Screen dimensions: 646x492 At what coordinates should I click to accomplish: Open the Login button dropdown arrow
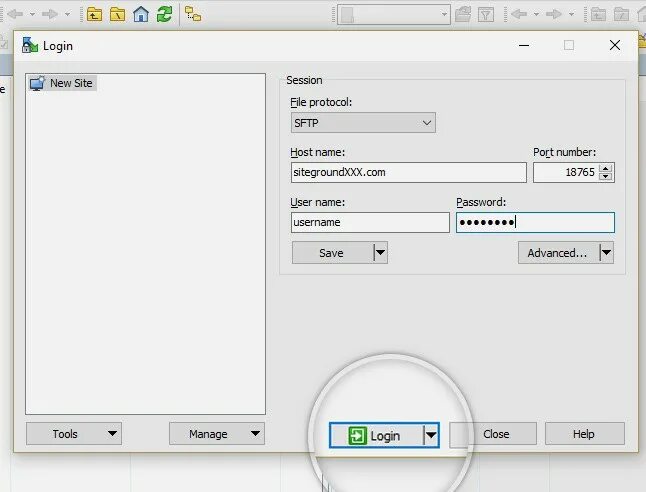pos(431,435)
